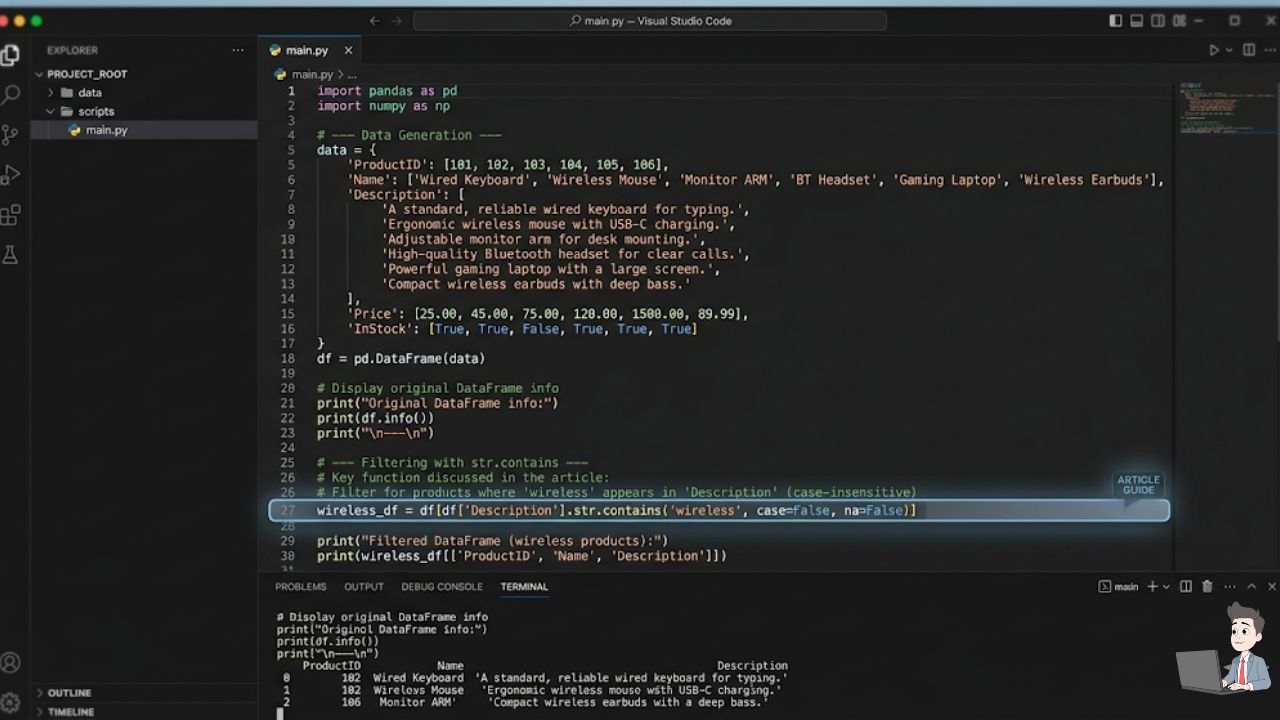1280x720 pixels.
Task: Click the 'Price' list line in code
Action: pos(547,313)
